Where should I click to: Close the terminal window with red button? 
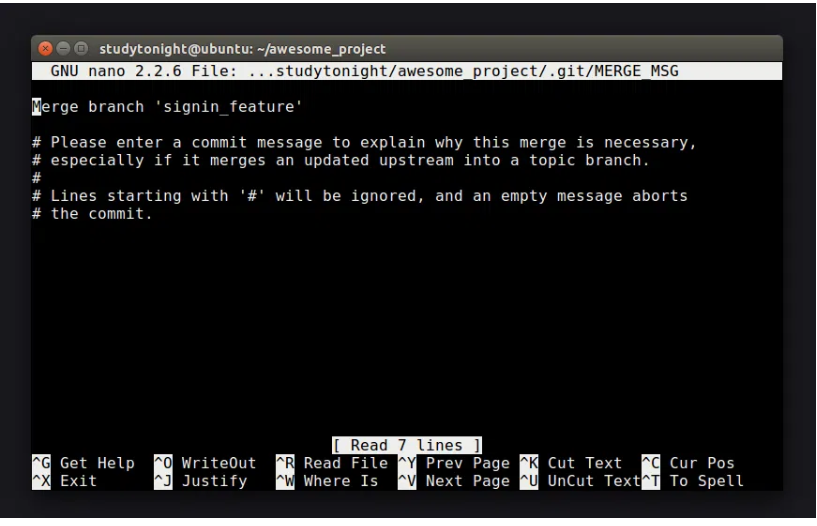(x=46, y=48)
